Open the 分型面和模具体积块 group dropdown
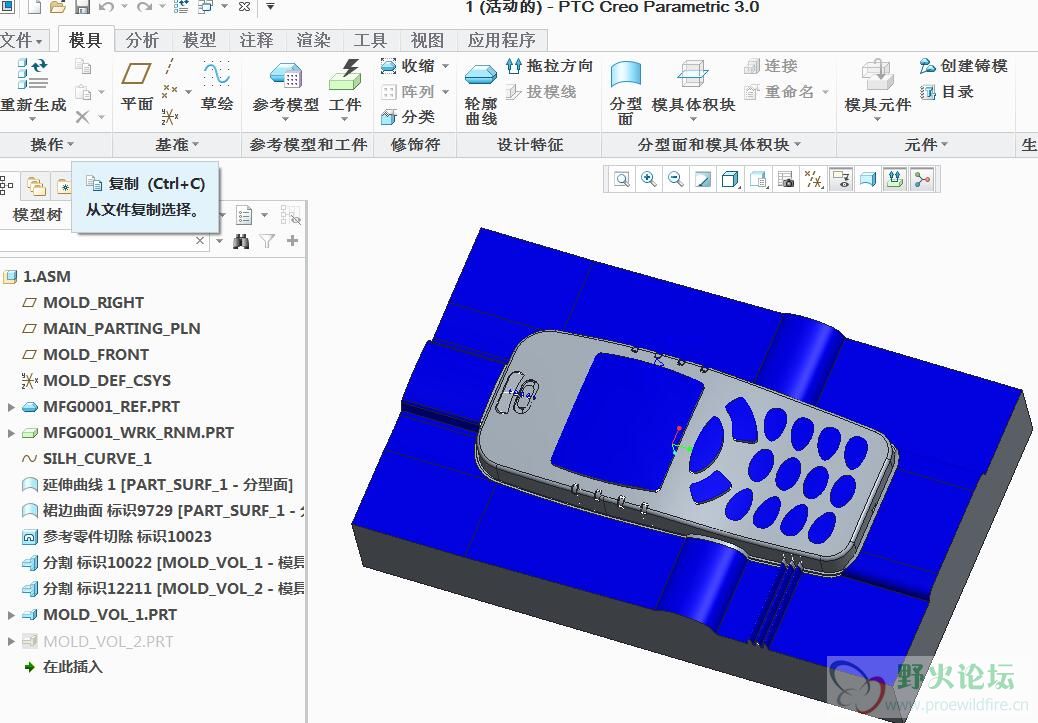1038x723 pixels. click(719, 144)
